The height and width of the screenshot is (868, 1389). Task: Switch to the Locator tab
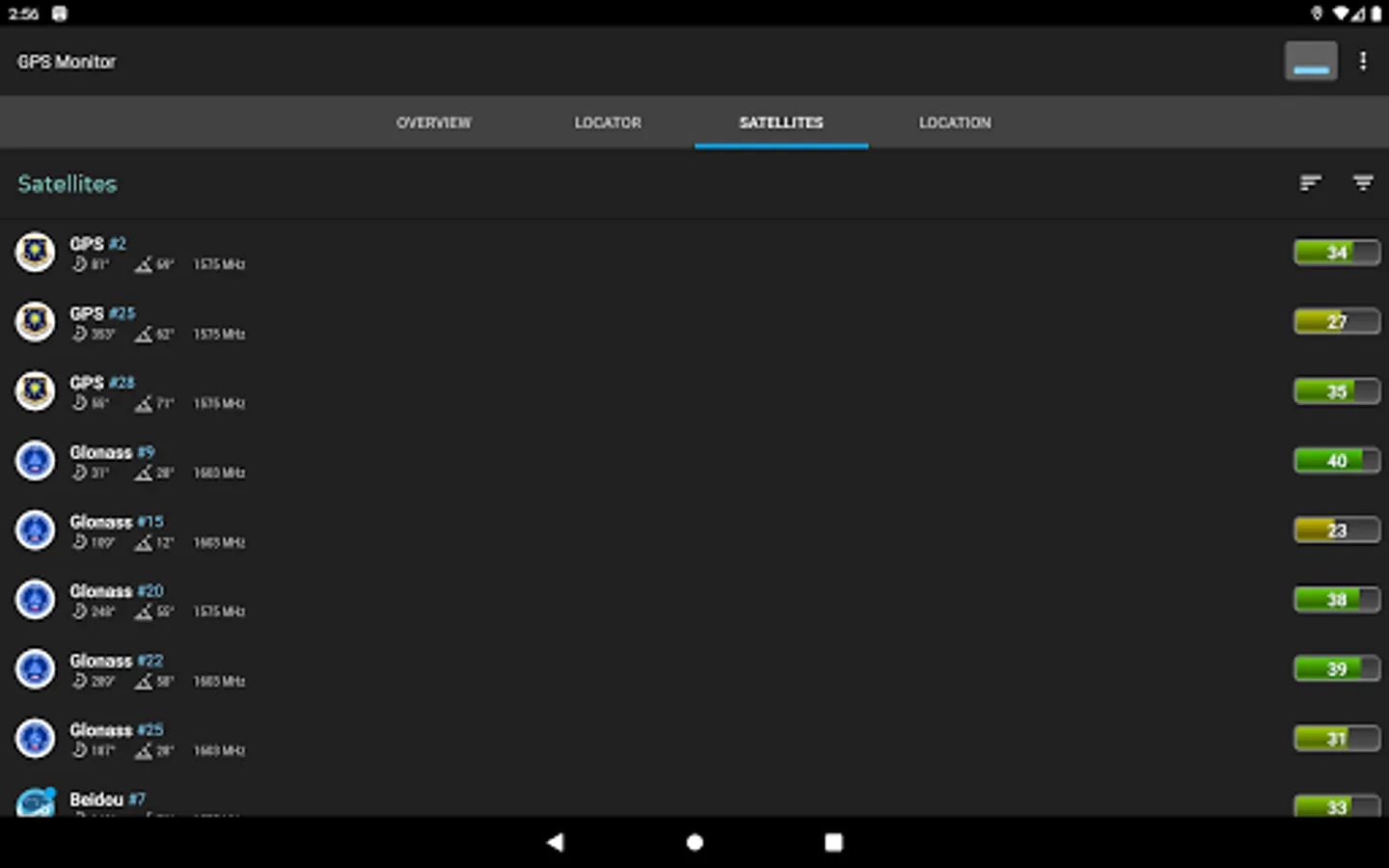608,122
